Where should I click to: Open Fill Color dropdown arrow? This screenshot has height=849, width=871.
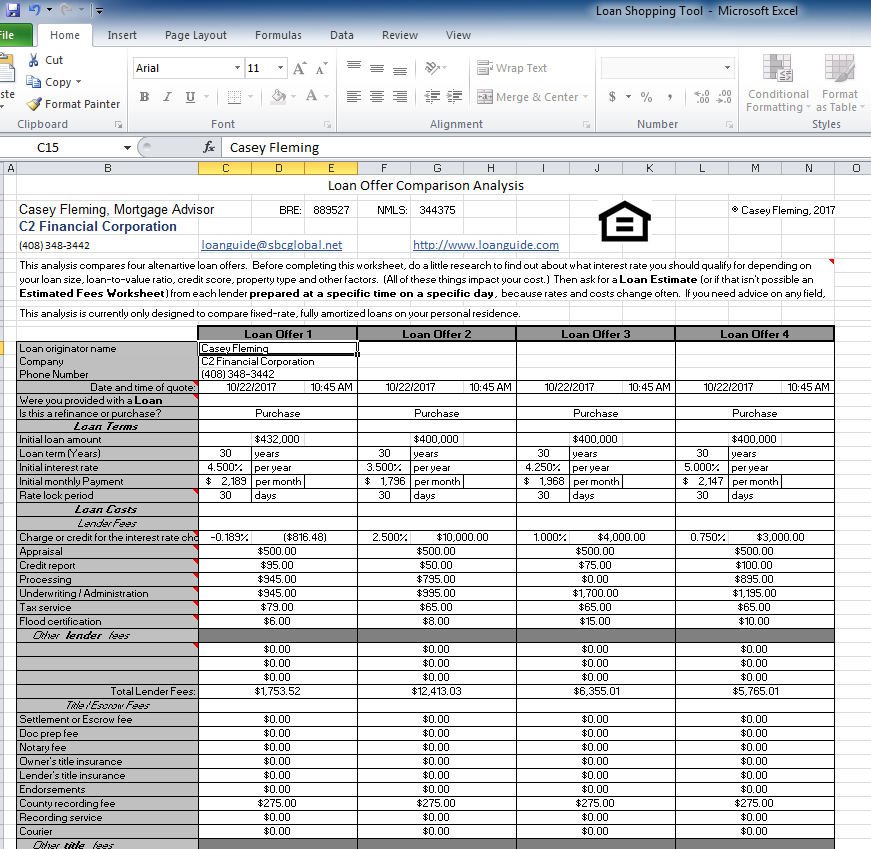coord(293,97)
